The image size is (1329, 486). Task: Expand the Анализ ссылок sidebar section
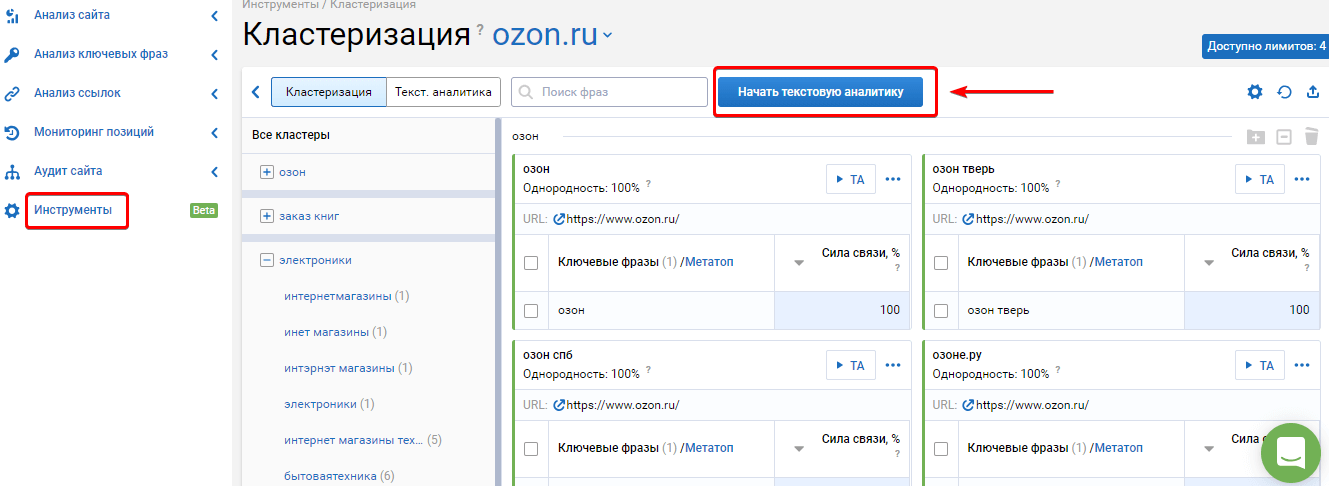click(x=214, y=93)
